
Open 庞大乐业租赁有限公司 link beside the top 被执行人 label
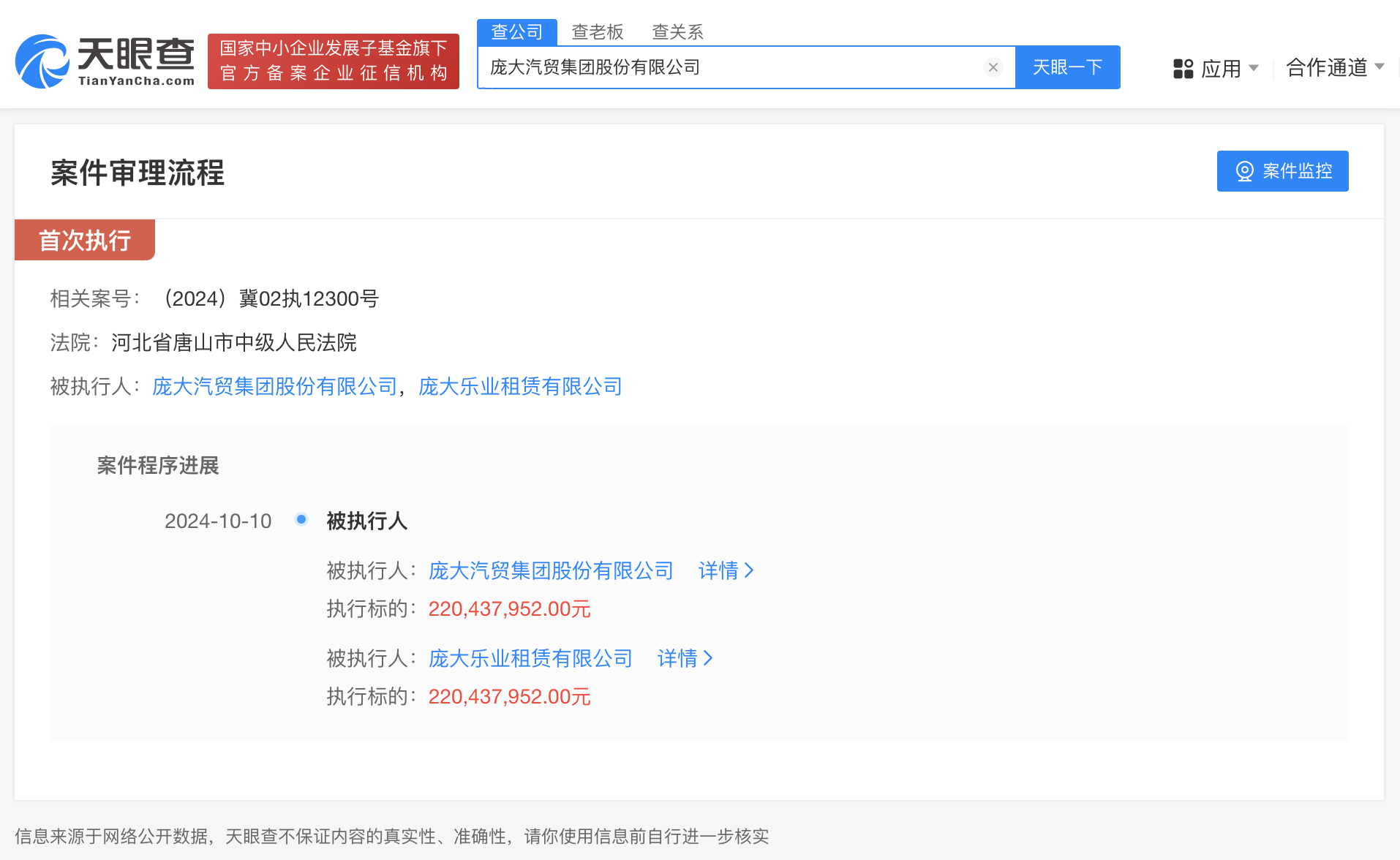(520, 386)
